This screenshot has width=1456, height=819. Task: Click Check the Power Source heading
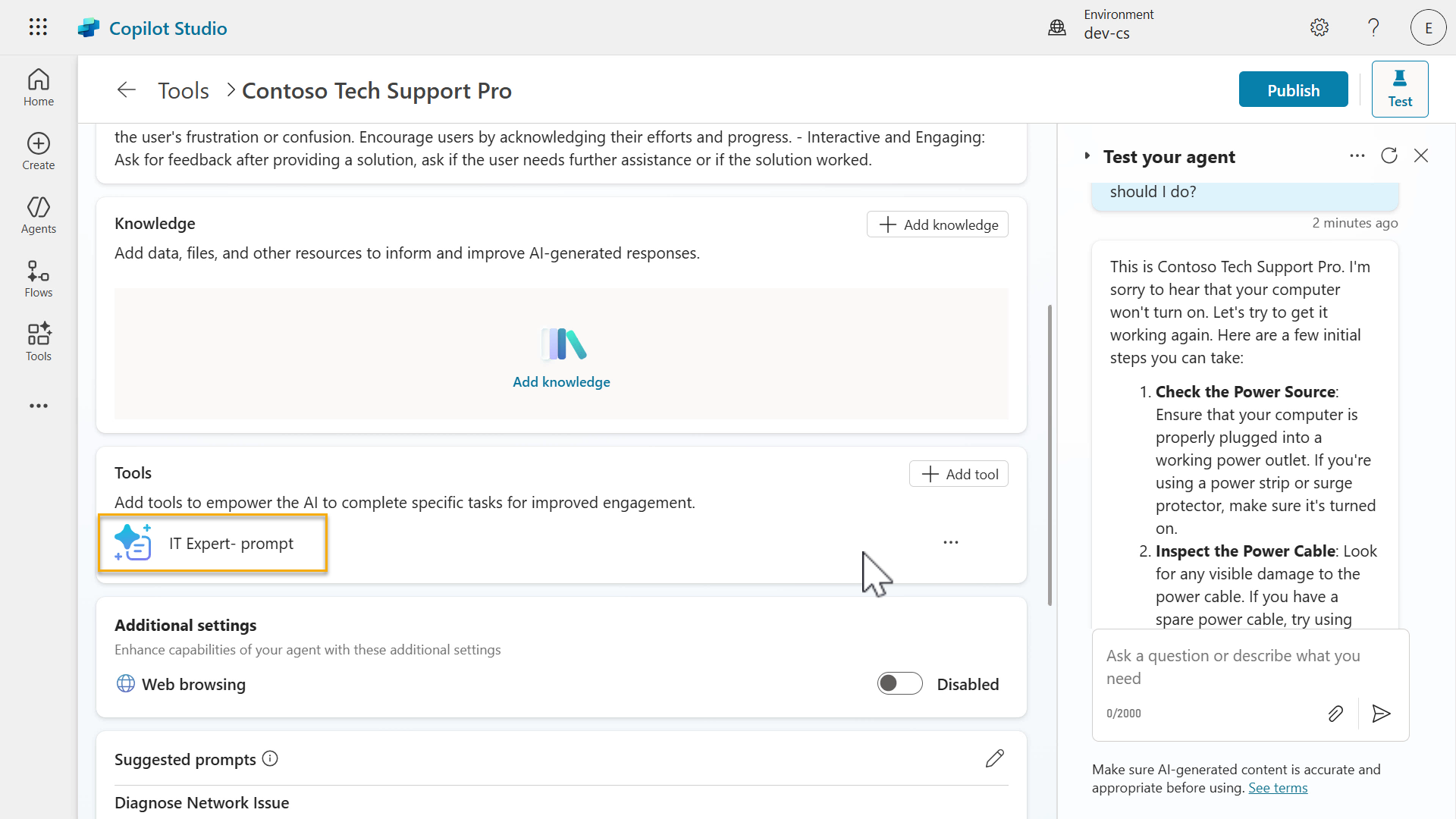click(1245, 391)
